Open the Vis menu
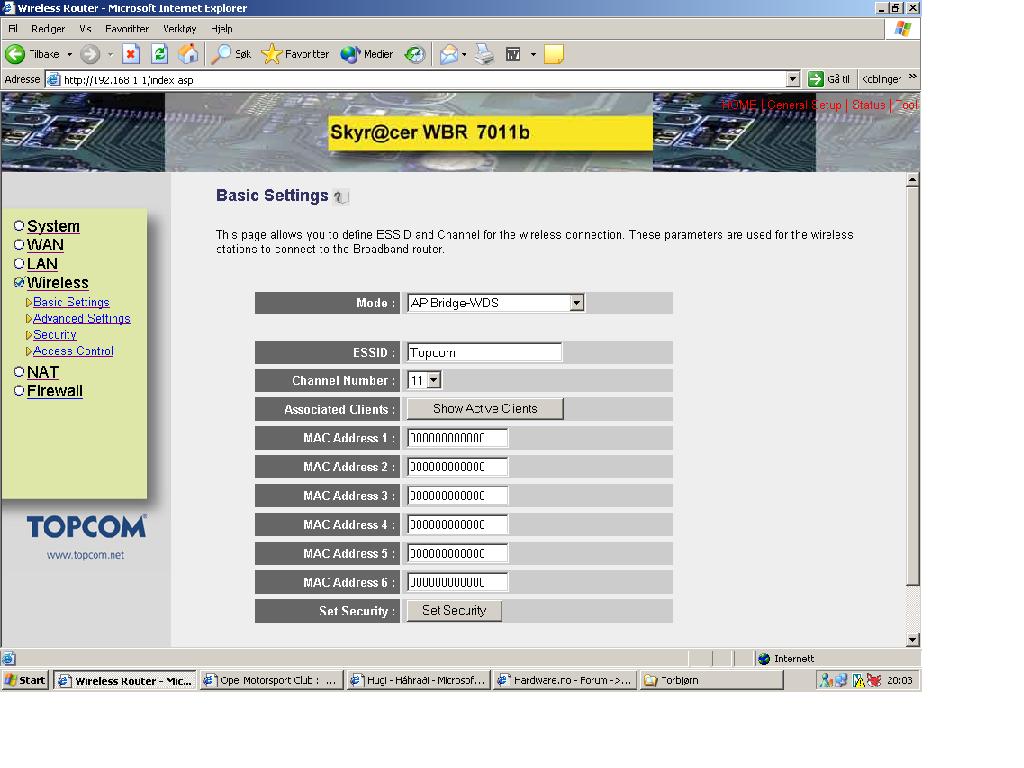1024x768 pixels. click(85, 29)
